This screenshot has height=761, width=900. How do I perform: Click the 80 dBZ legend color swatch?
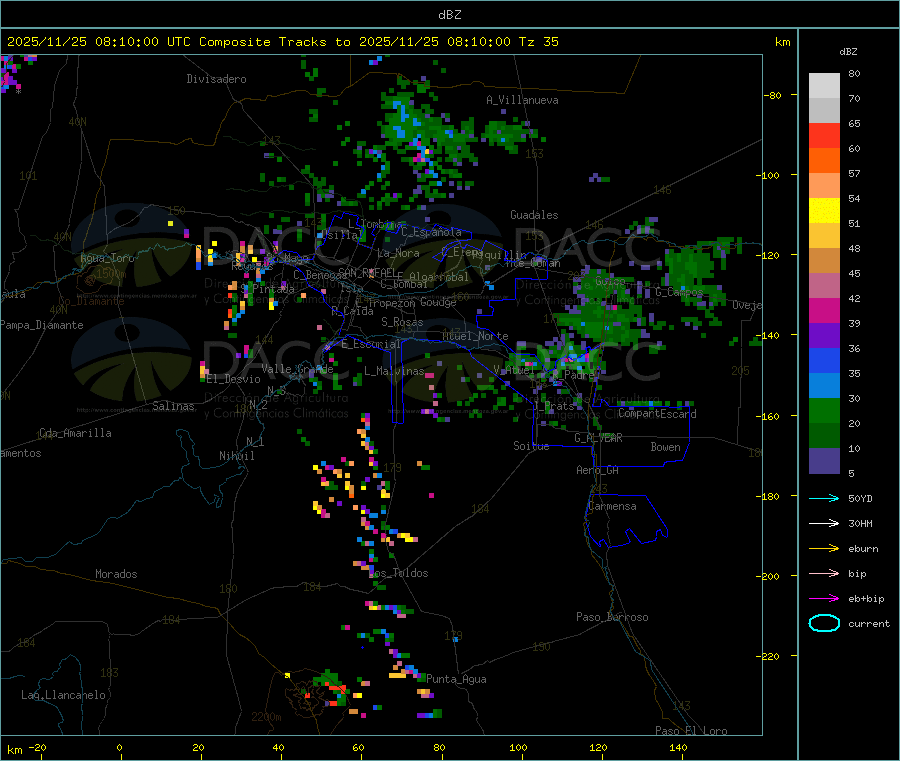824,86
